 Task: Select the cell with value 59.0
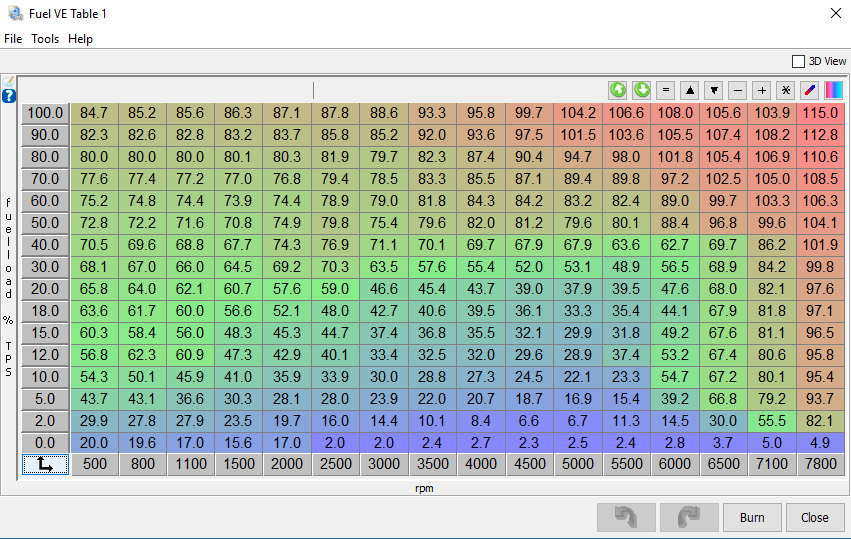[335, 289]
